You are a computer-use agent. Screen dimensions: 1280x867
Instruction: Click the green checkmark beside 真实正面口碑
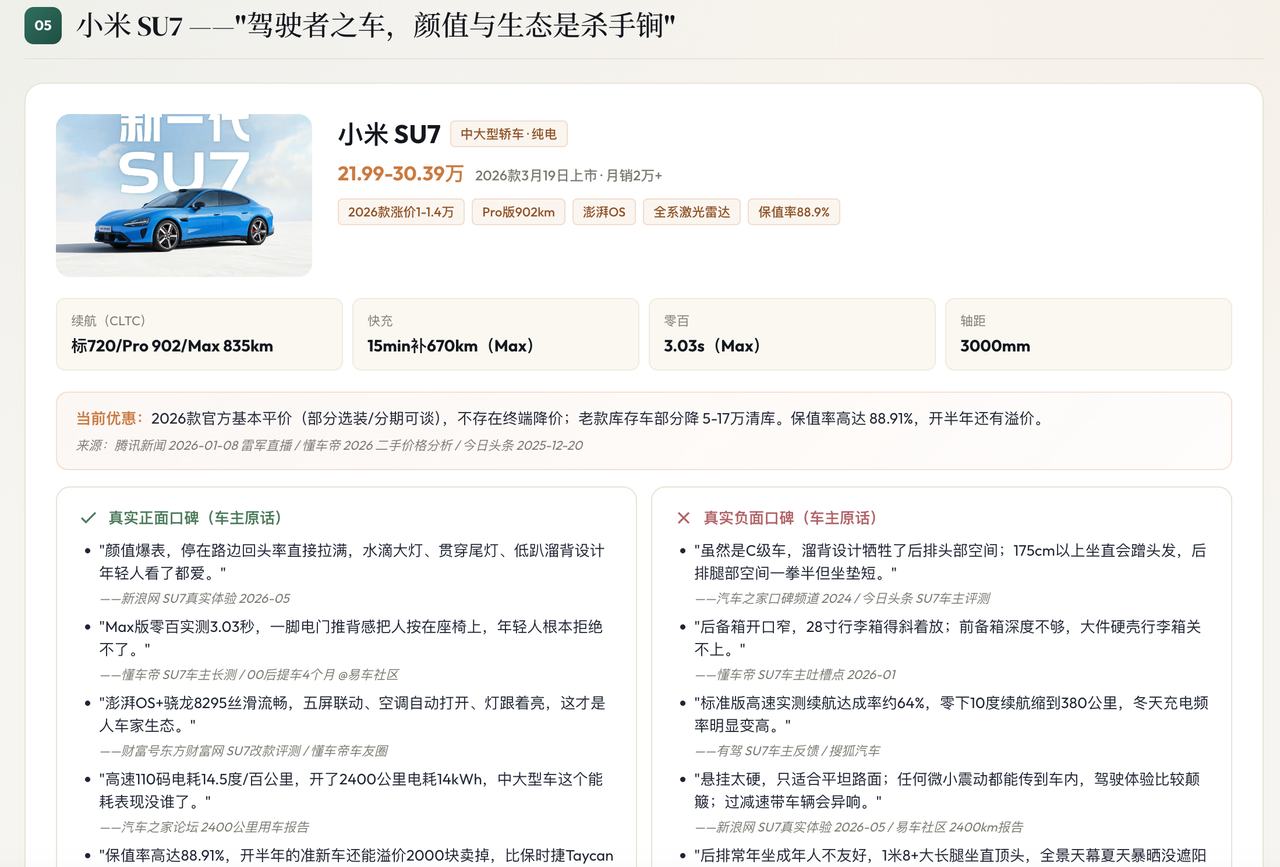88,518
